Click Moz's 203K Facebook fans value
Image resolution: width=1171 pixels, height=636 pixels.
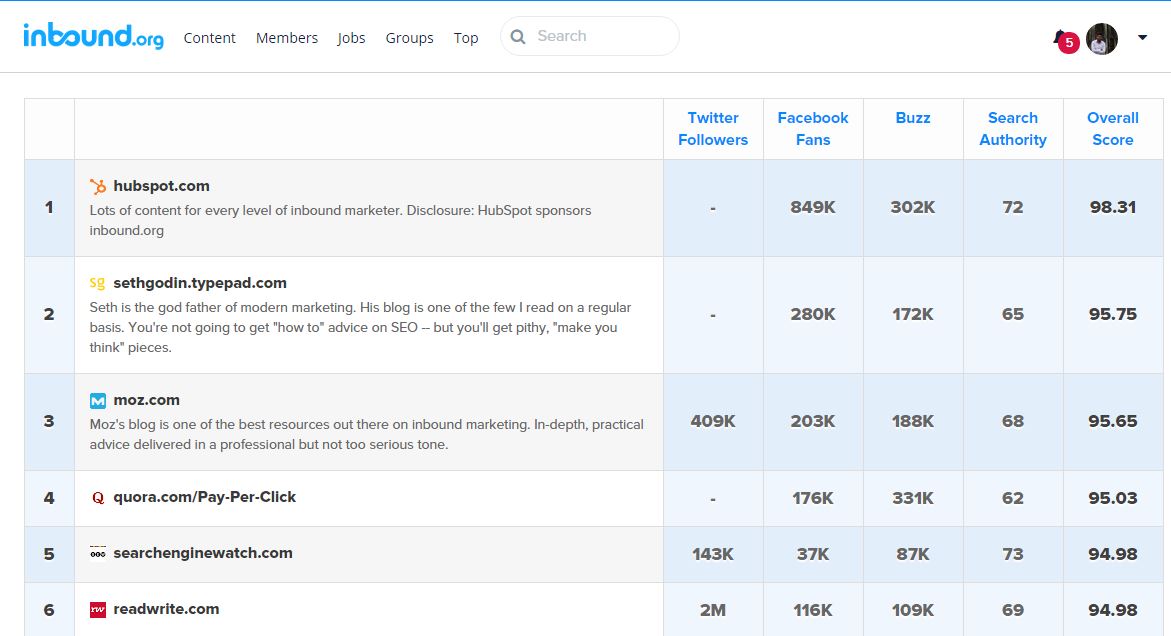click(x=813, y=421)
